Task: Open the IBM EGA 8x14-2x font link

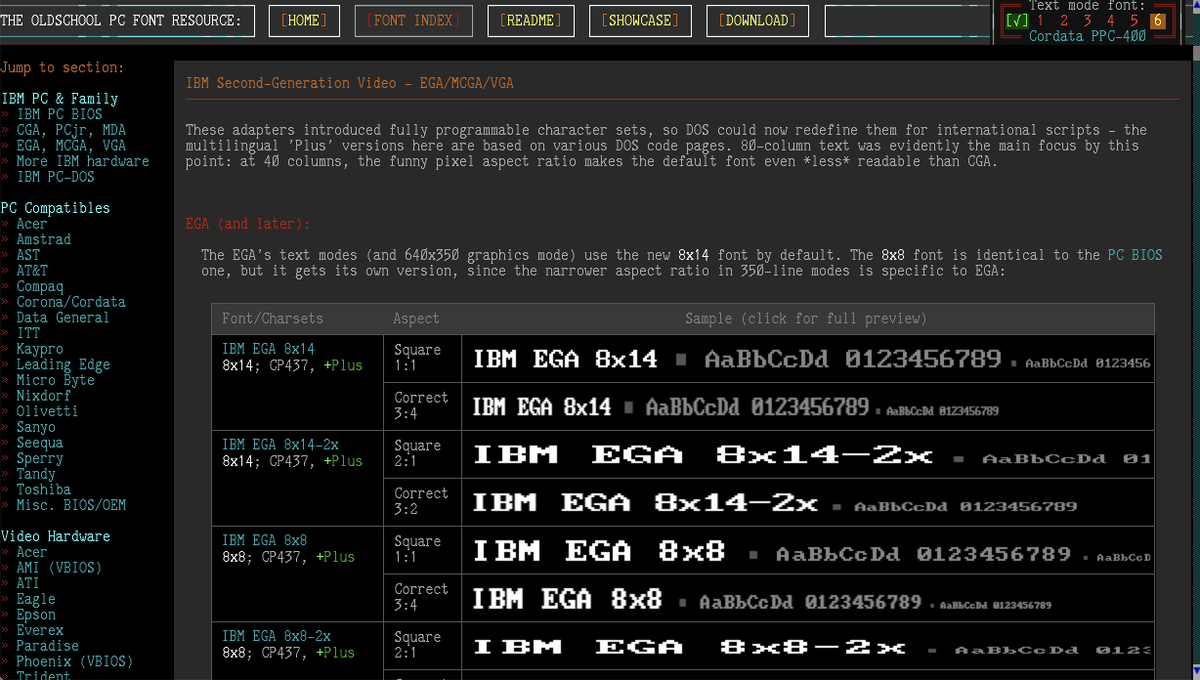Action: [280, 445]
